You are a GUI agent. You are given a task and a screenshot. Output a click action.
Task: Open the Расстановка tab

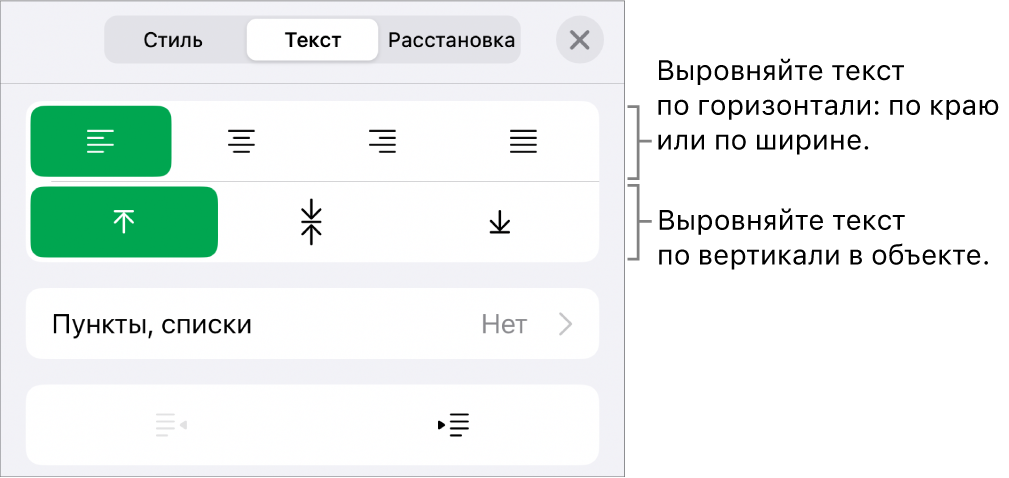452,41
